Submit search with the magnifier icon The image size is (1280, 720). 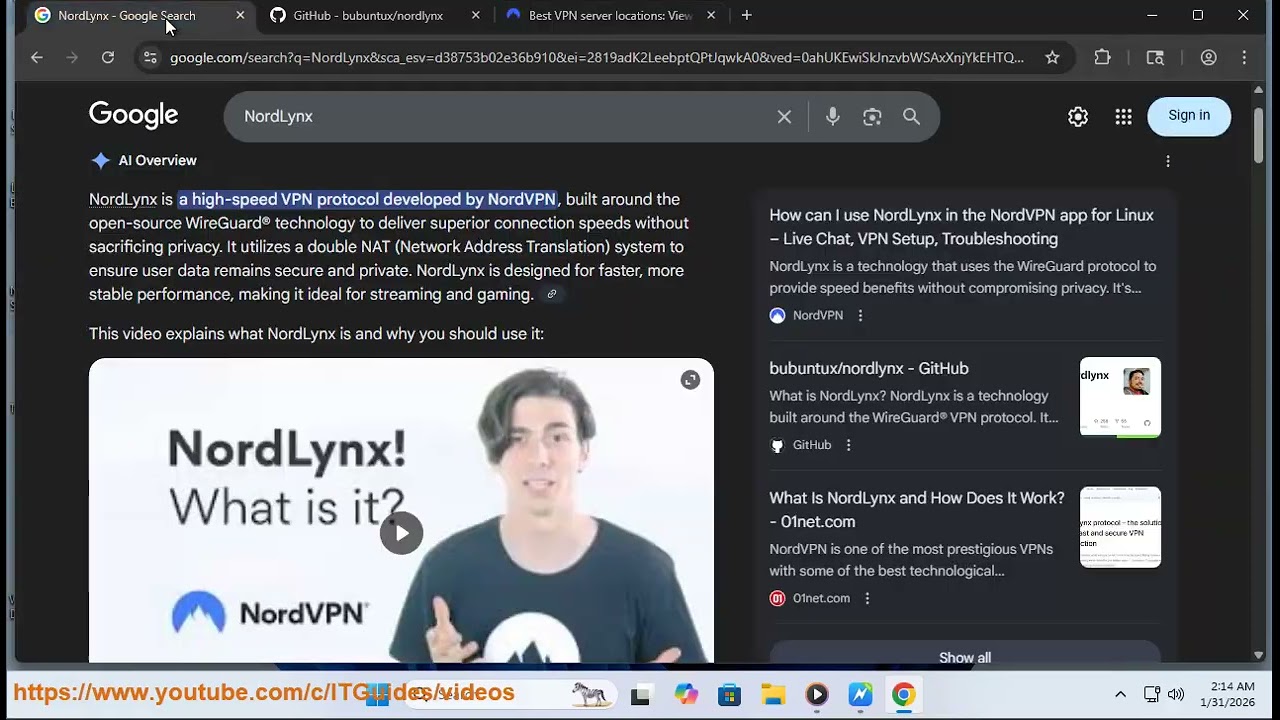[911, 117]
